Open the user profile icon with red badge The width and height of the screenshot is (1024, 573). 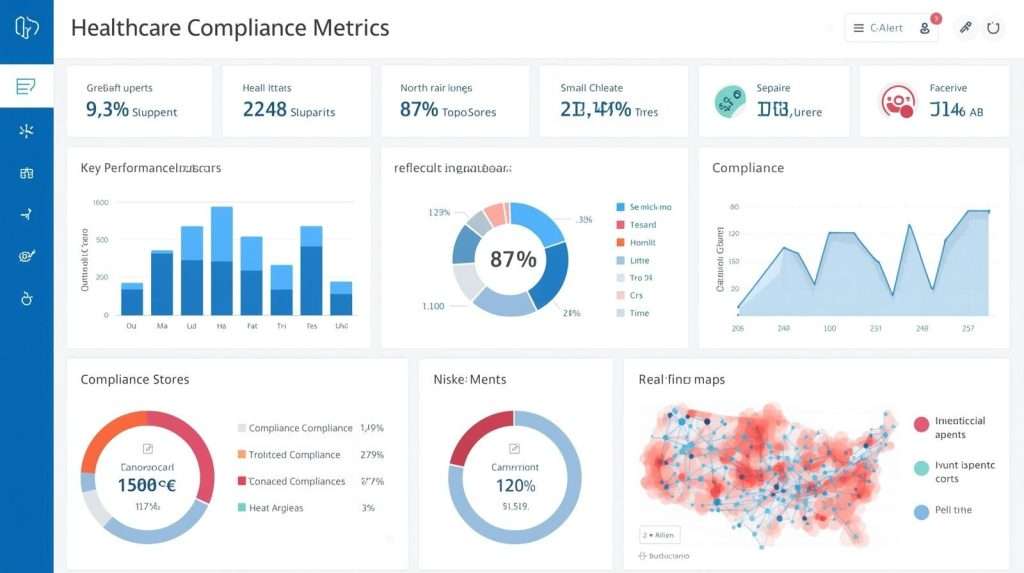tap(925, 28)
